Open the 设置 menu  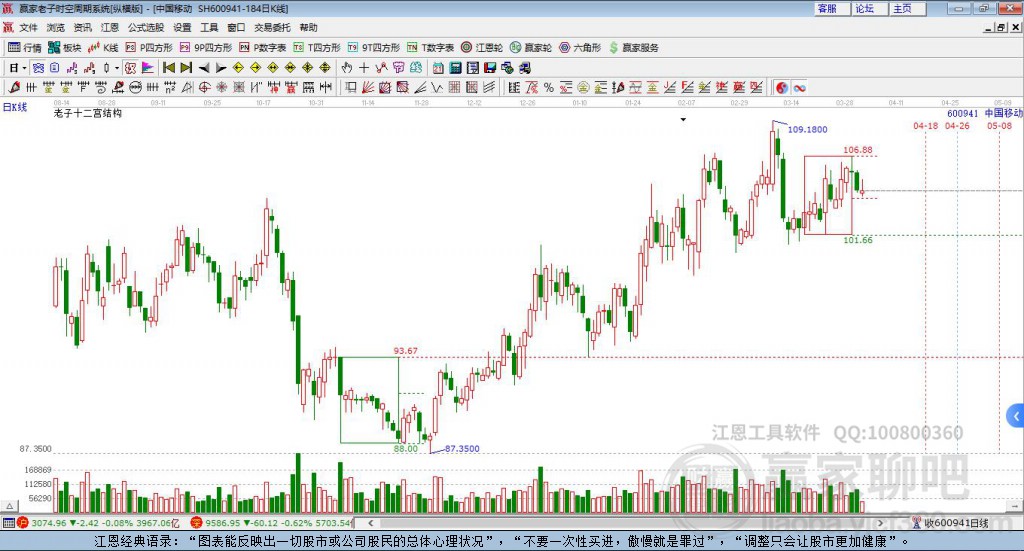[182, 27]
